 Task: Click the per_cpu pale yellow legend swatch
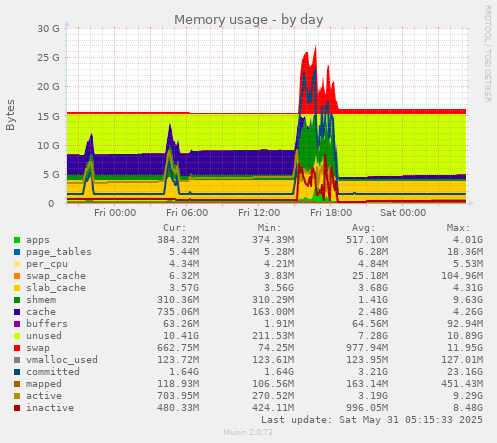pos(17,264)
